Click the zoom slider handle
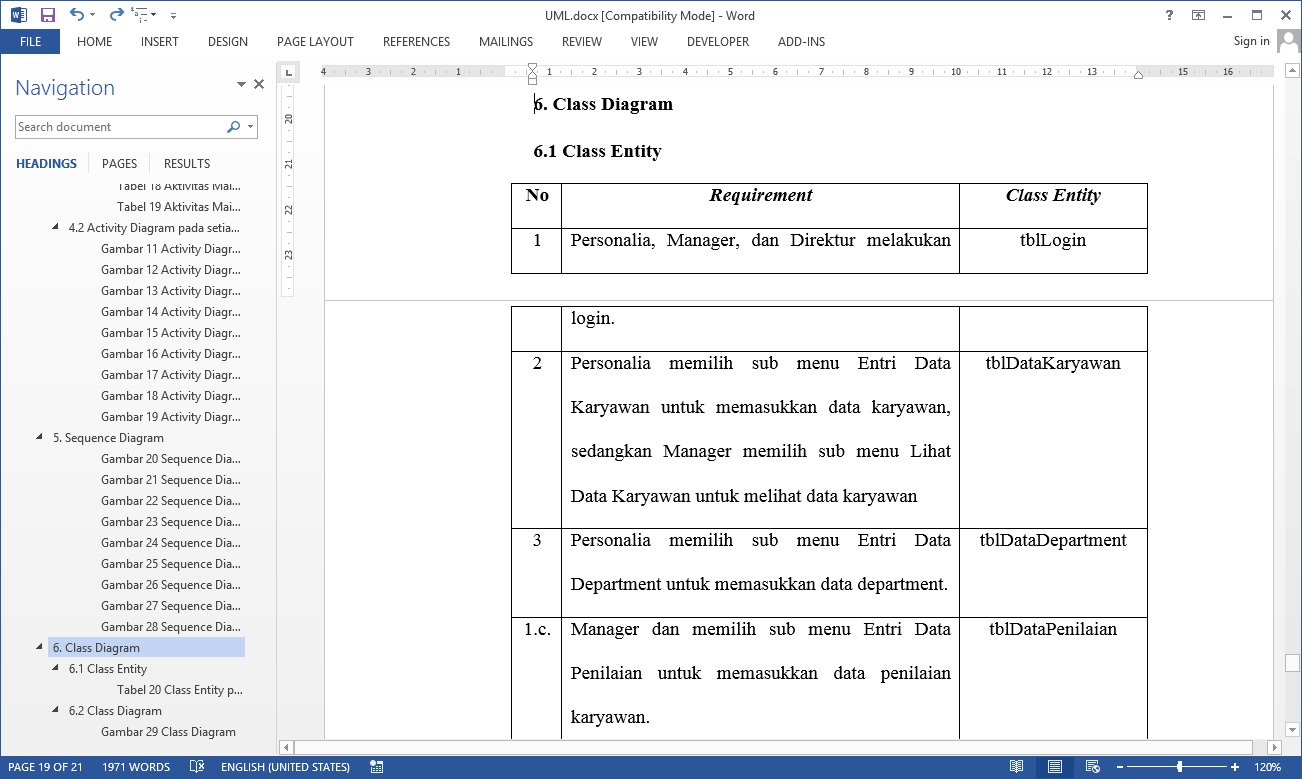The width and height of the screenshot is (1302, 779). click(1180, 767)
